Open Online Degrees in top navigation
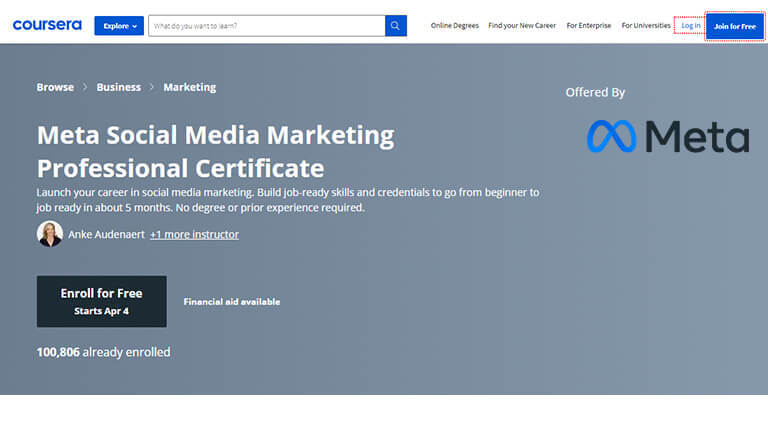 click(455, 25)
